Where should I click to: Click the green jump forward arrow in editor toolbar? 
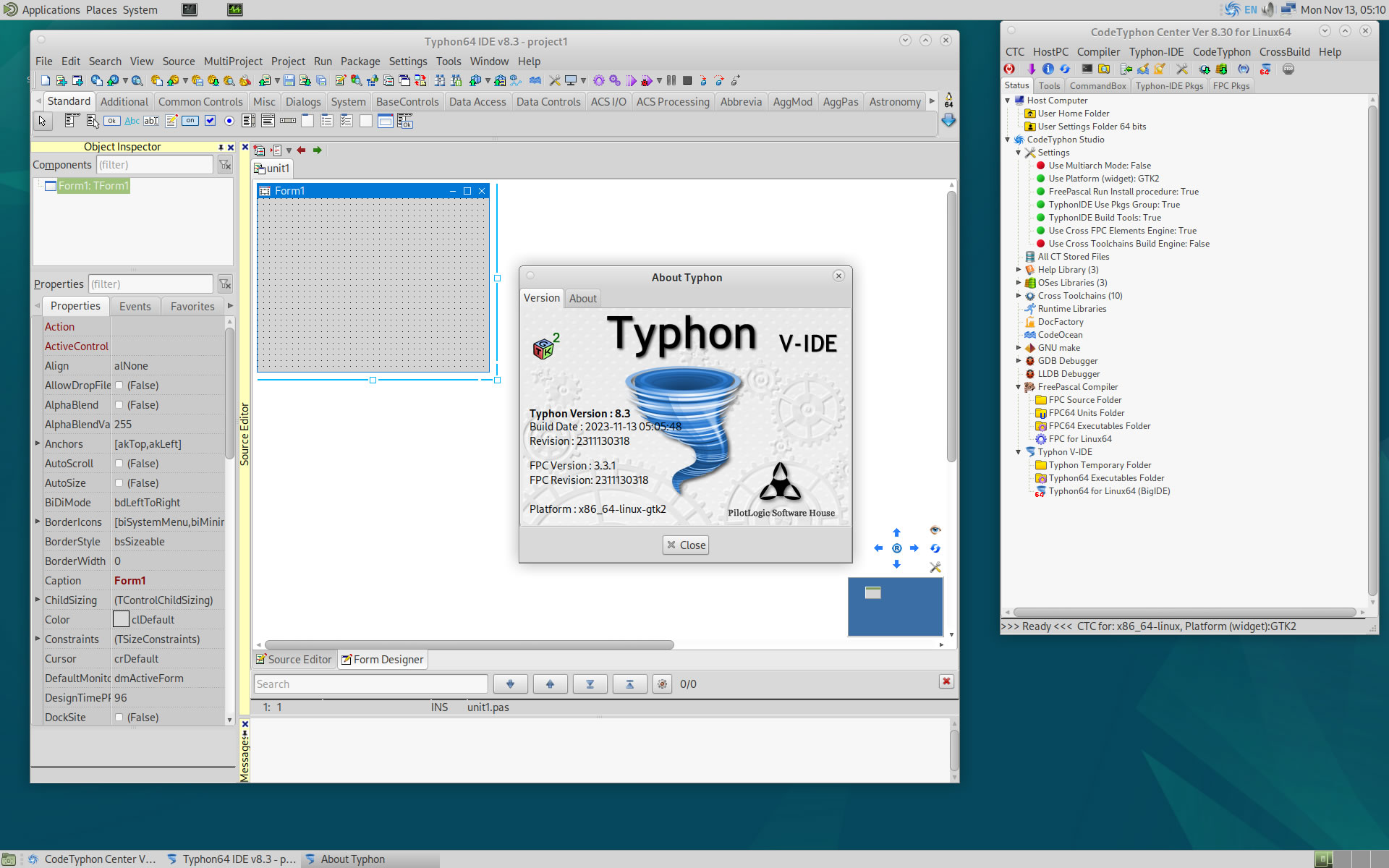(317, 150)
